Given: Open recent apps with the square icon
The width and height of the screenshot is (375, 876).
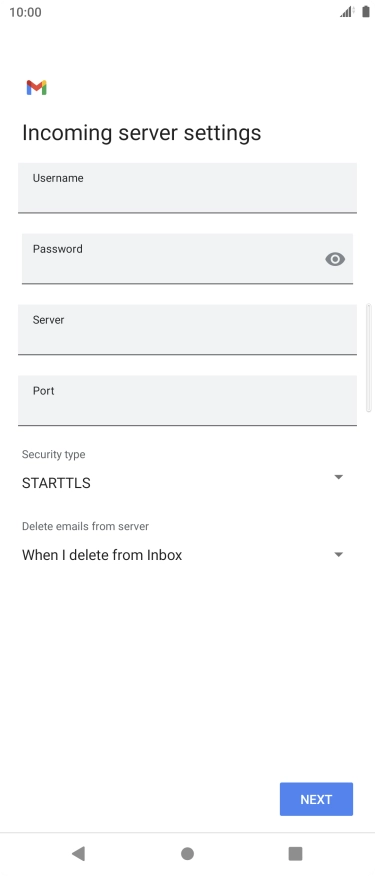Looking at the screenshot, I should pyautogui.click(x=295, y=853).
